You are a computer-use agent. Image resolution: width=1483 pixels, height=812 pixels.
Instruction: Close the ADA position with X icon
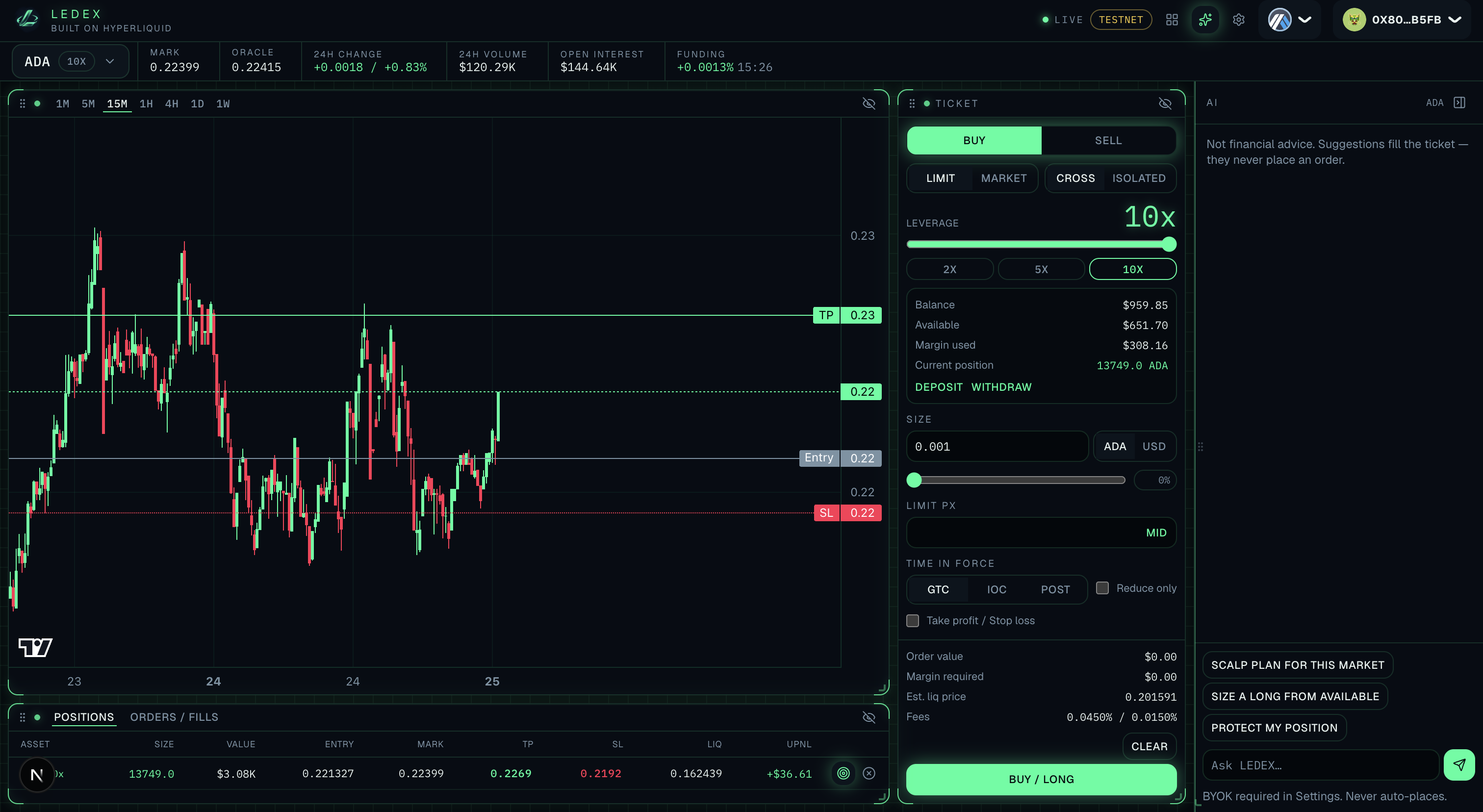point(869,773)
